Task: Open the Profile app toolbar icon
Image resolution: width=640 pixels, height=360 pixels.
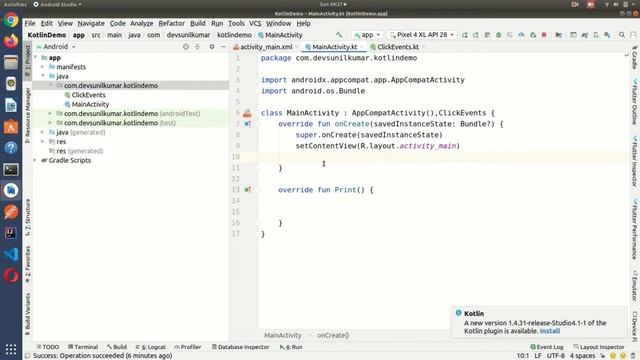Action: click(521, 35)
